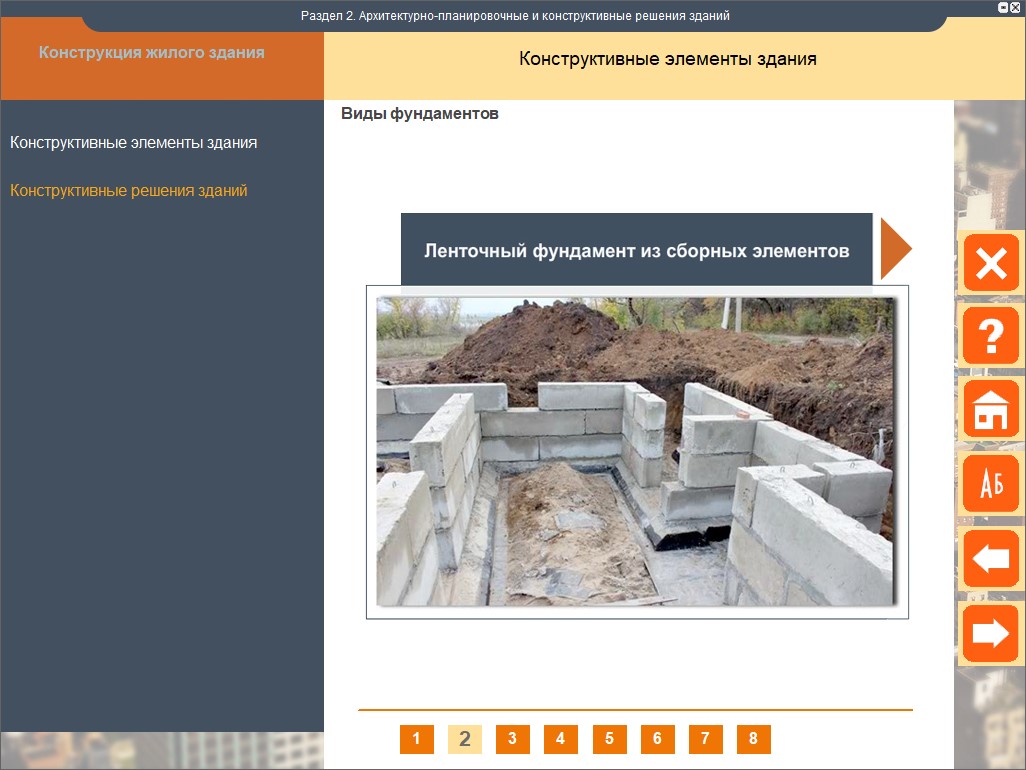Select 'Конструктивные решения зданий' sidebar item
The height and width of the screenshot is (770, 1026).
point(128,190)
